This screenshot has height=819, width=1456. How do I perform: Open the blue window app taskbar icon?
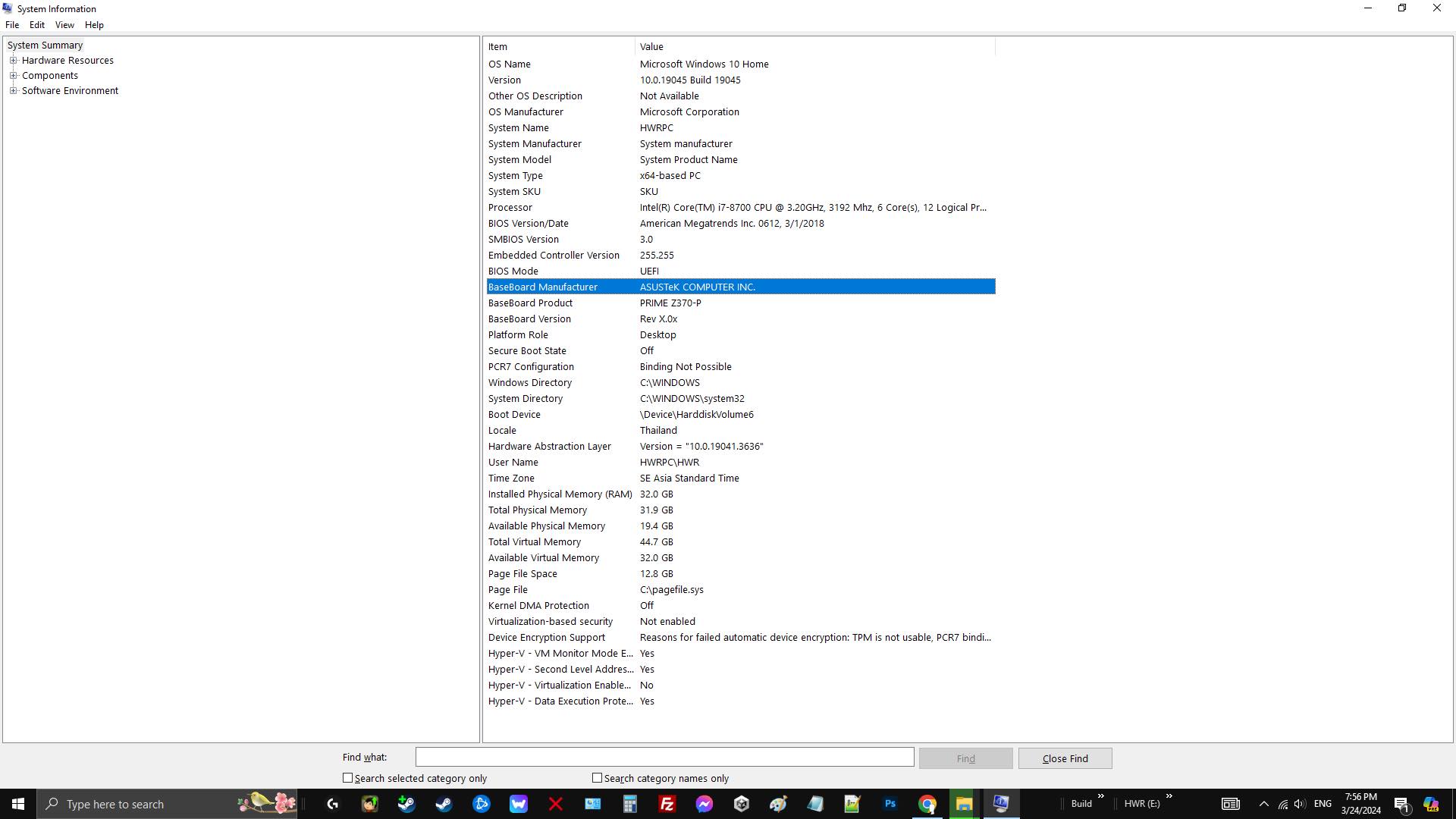click(593, 804)
